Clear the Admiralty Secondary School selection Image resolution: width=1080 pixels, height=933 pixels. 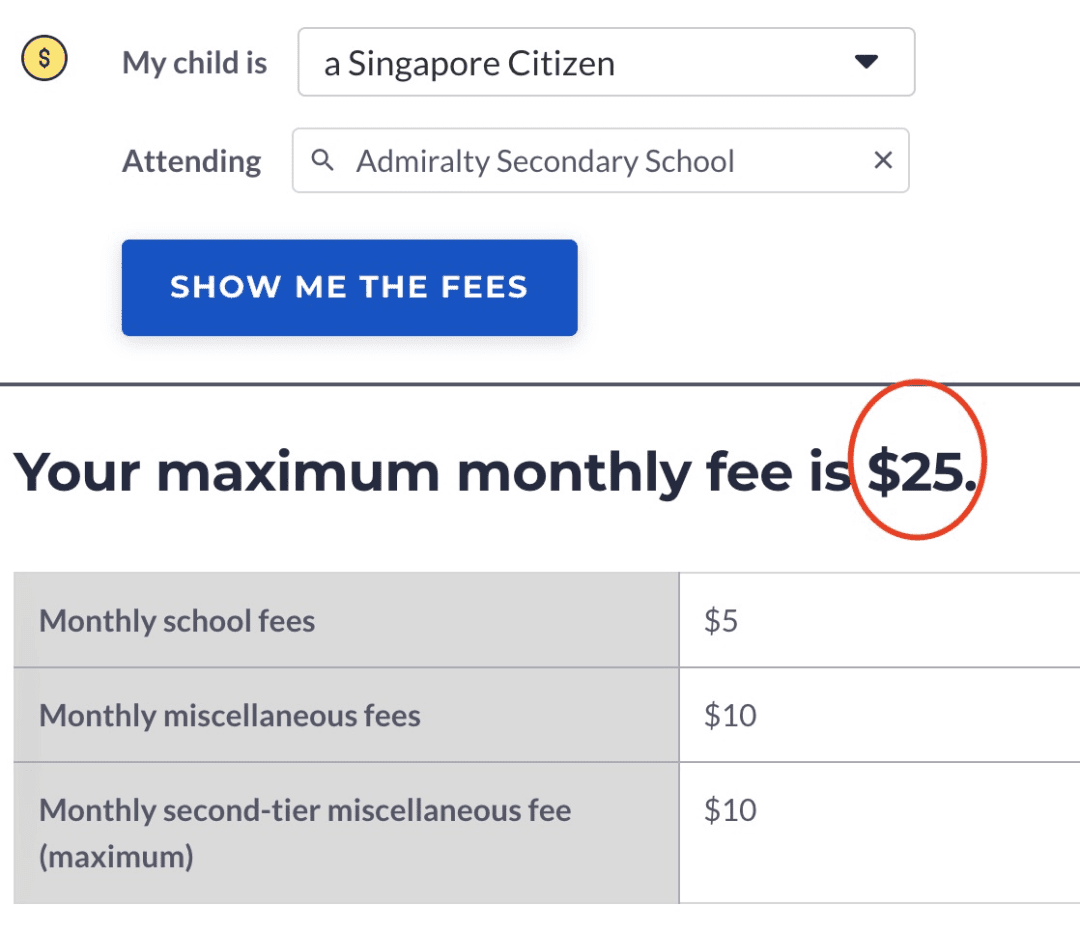point(883,160)
